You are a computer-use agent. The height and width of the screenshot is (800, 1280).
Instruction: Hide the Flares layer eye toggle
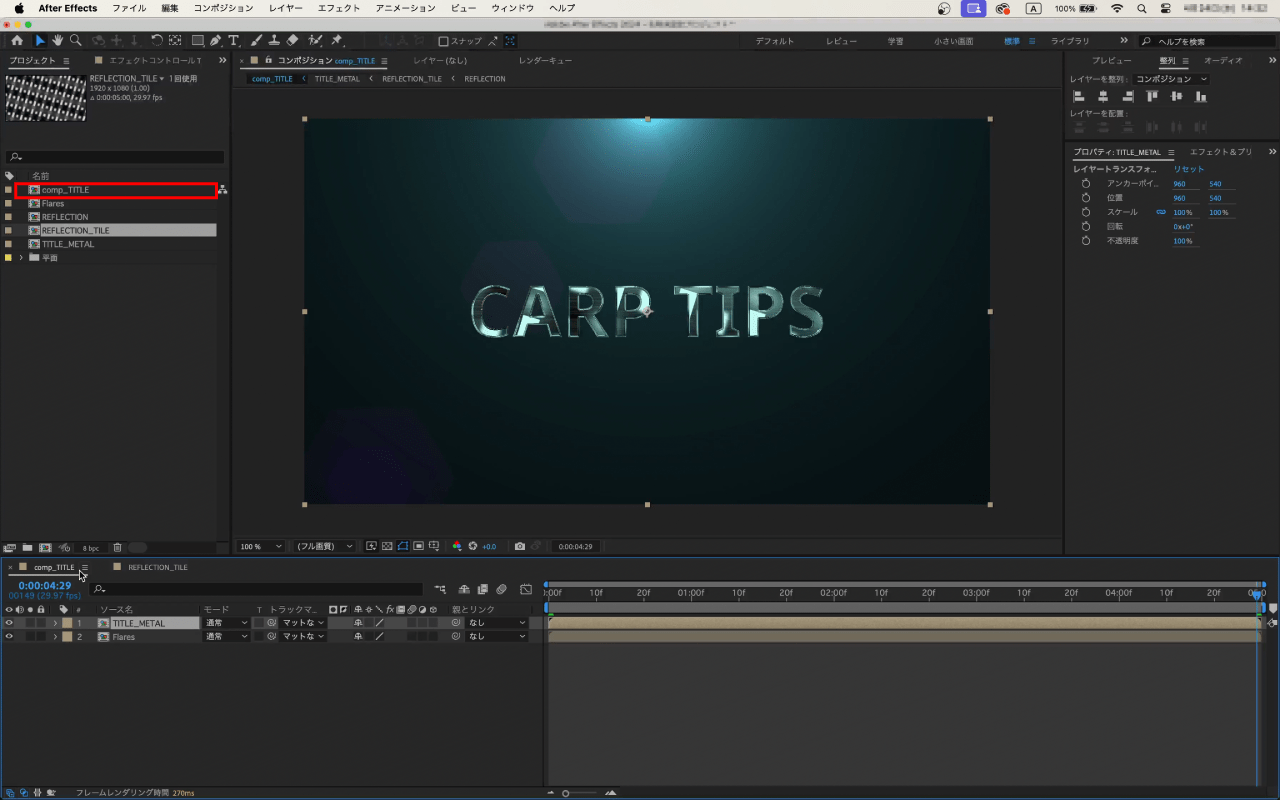tap(9, 637)
